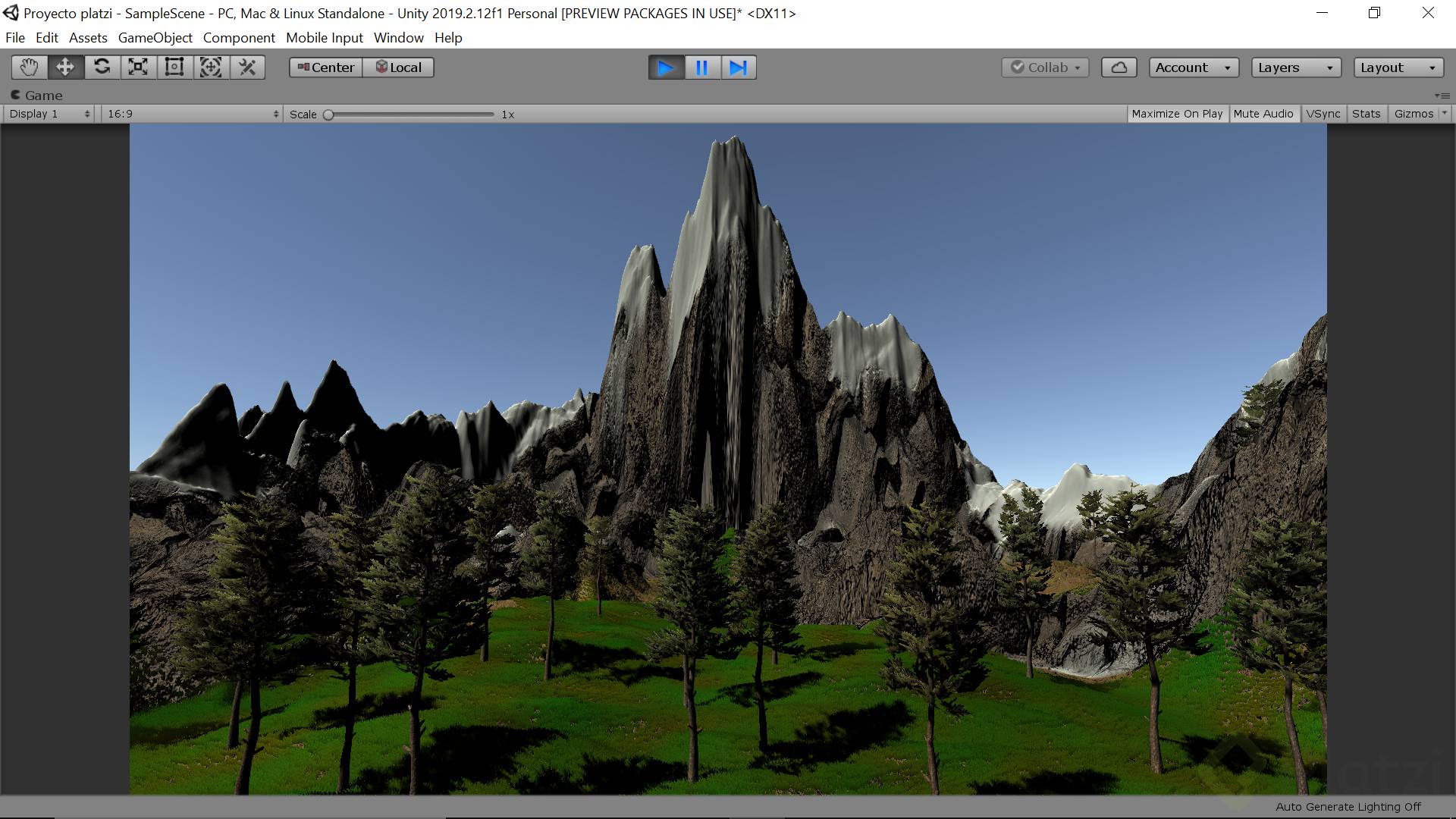Click the Game view Scale slider
Image resolution: width=1456 pixels, height=819 pixels.
409,115
